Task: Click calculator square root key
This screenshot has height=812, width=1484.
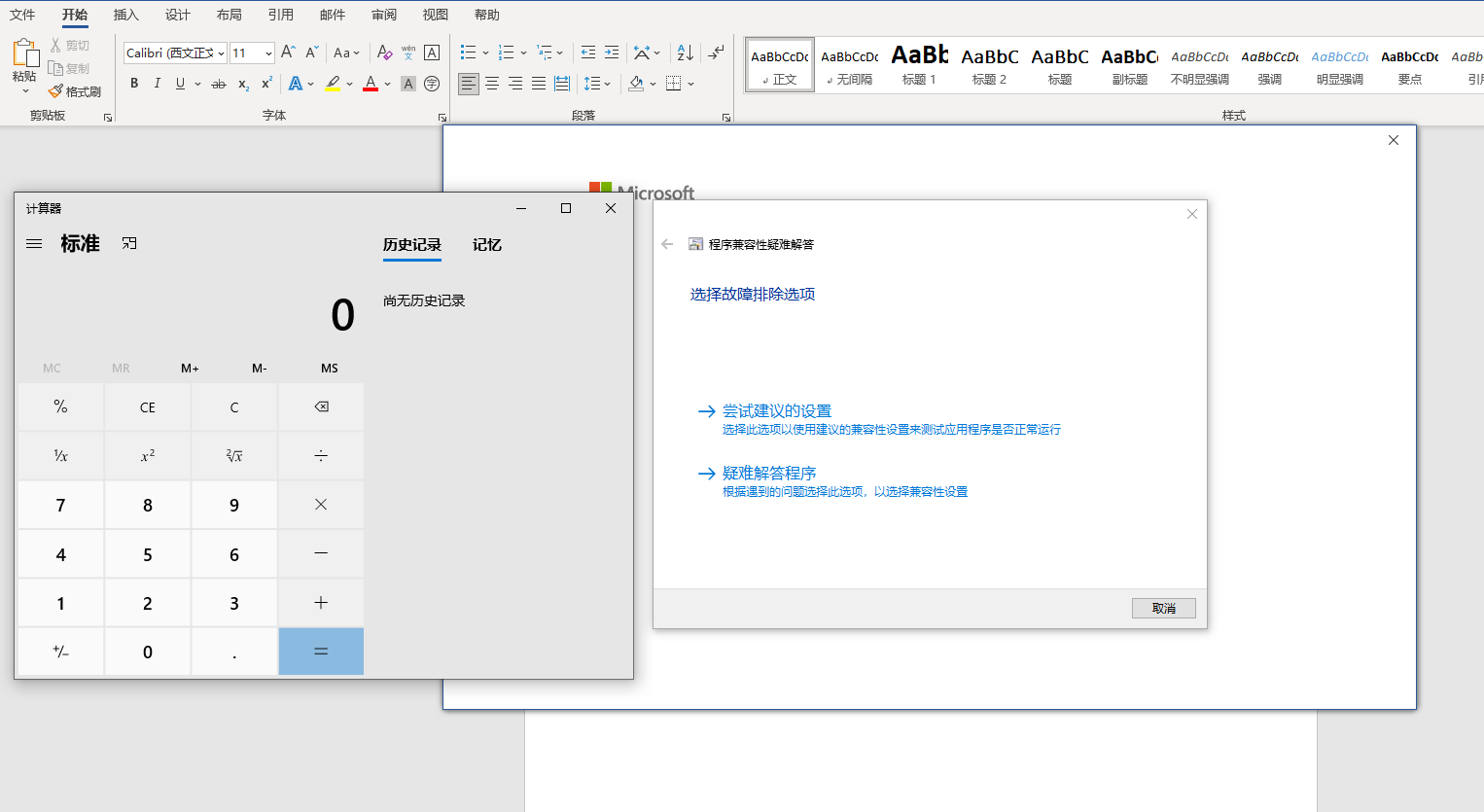Action: (x=234, y=456)
